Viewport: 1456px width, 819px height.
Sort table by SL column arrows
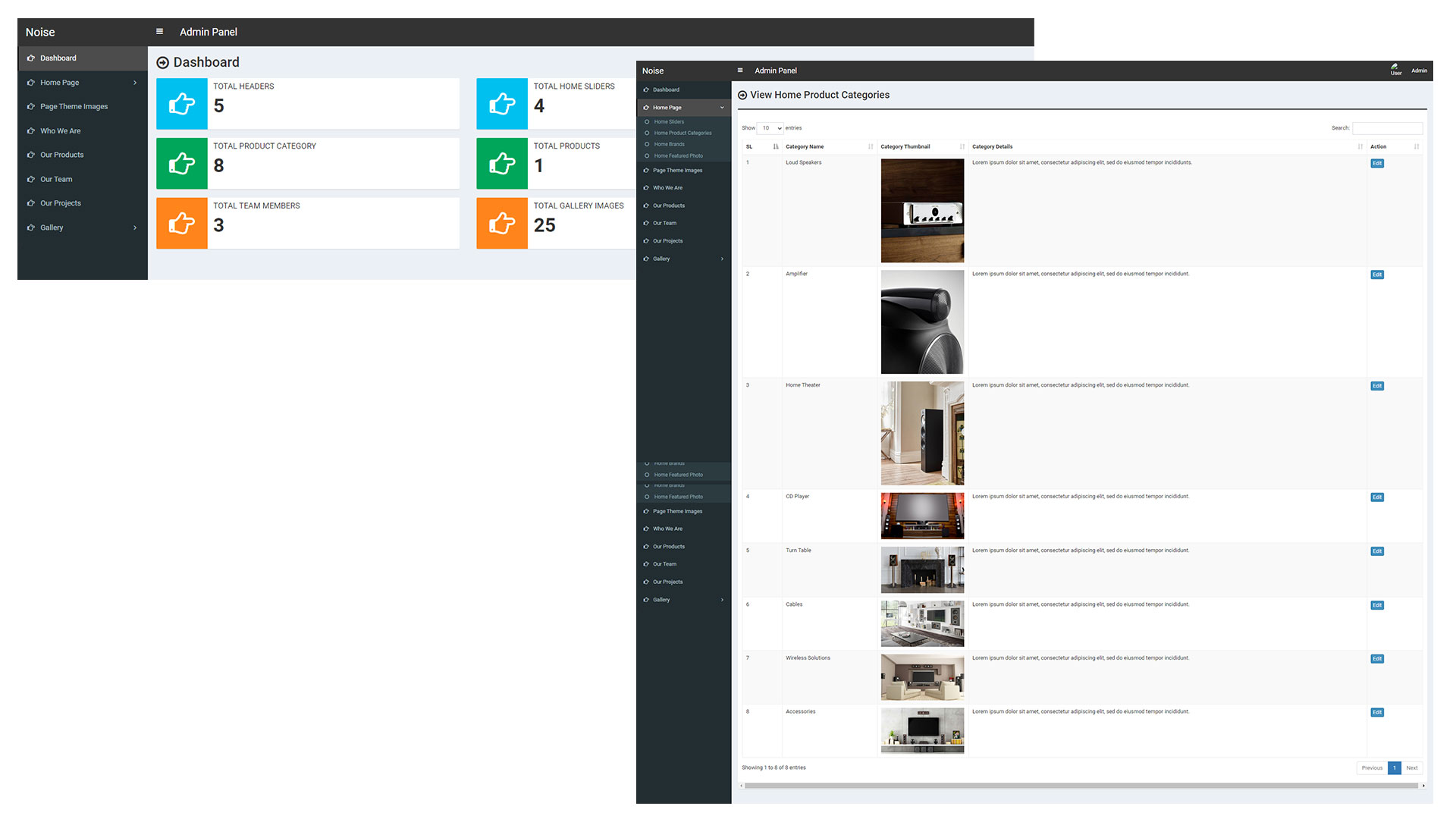coord(775,147)
